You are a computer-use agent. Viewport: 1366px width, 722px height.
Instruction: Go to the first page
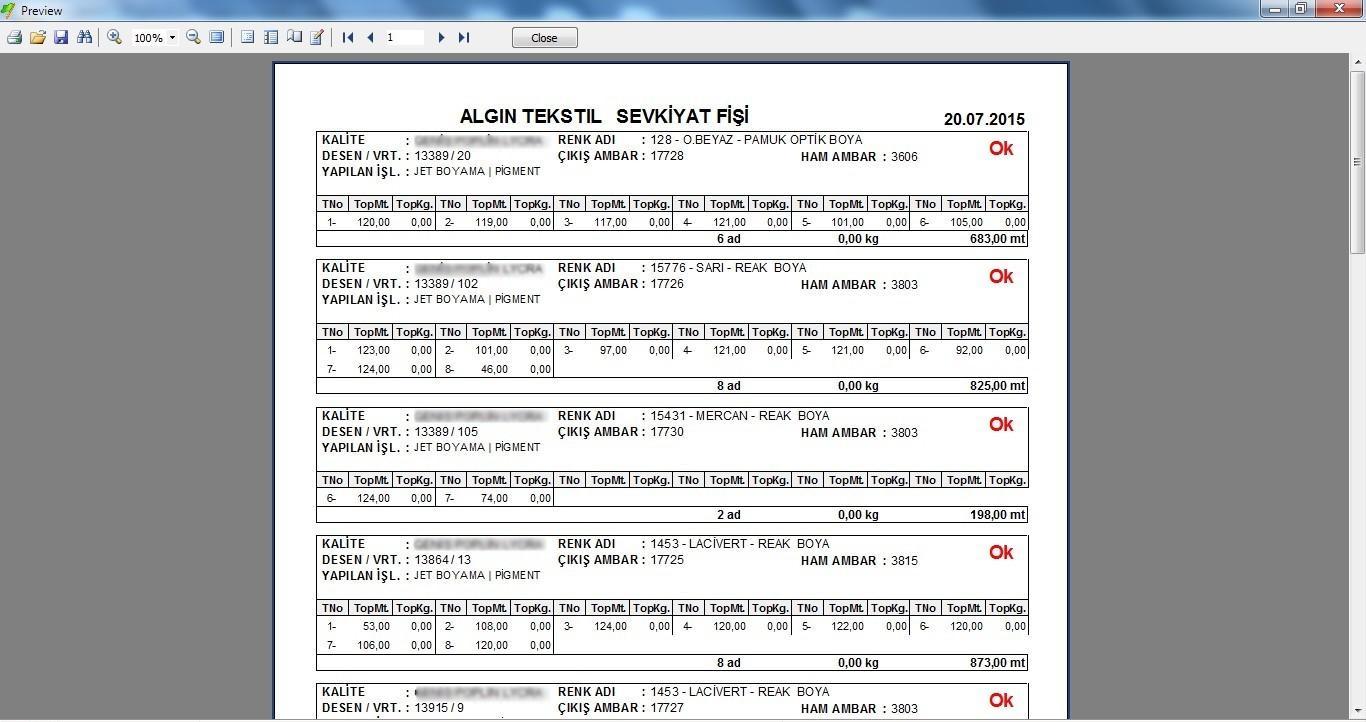point(348,37)
